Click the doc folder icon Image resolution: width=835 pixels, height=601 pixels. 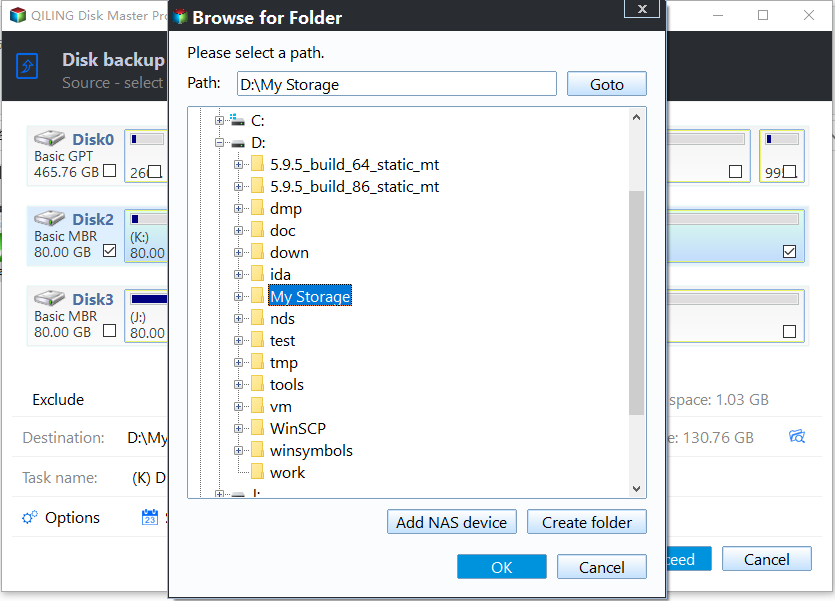pyautogui.click(x=257, y=229)
